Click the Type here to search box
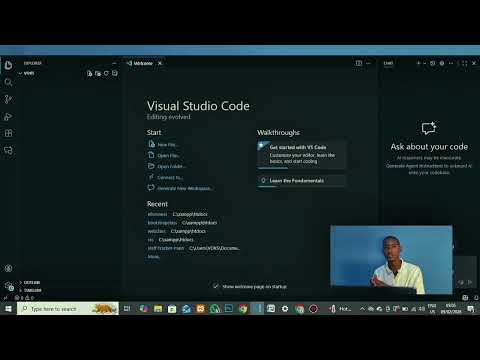 68,309
